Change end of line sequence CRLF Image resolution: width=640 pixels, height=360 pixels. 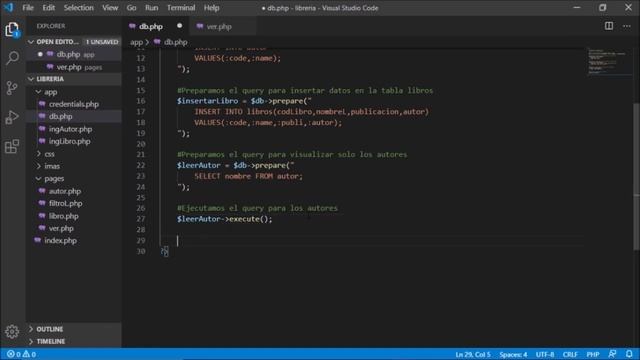(x=570, y=354)
